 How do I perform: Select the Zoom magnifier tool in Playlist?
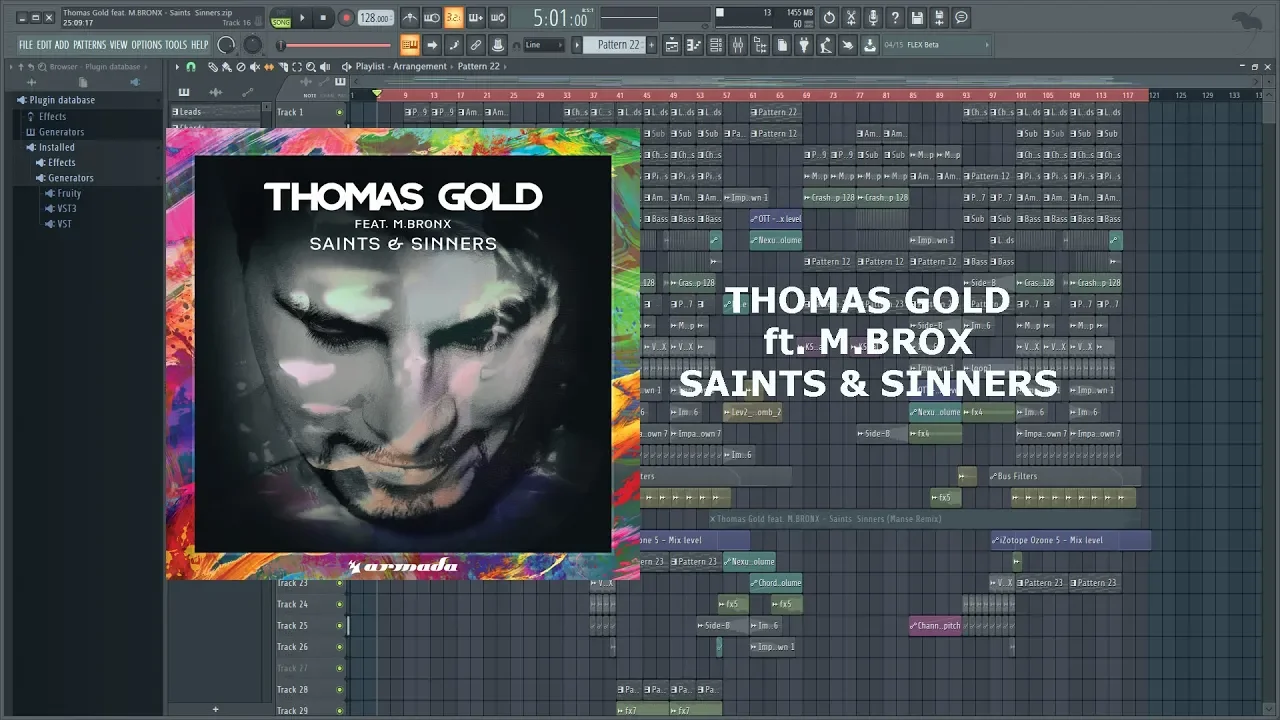click(x=311, y=67)
